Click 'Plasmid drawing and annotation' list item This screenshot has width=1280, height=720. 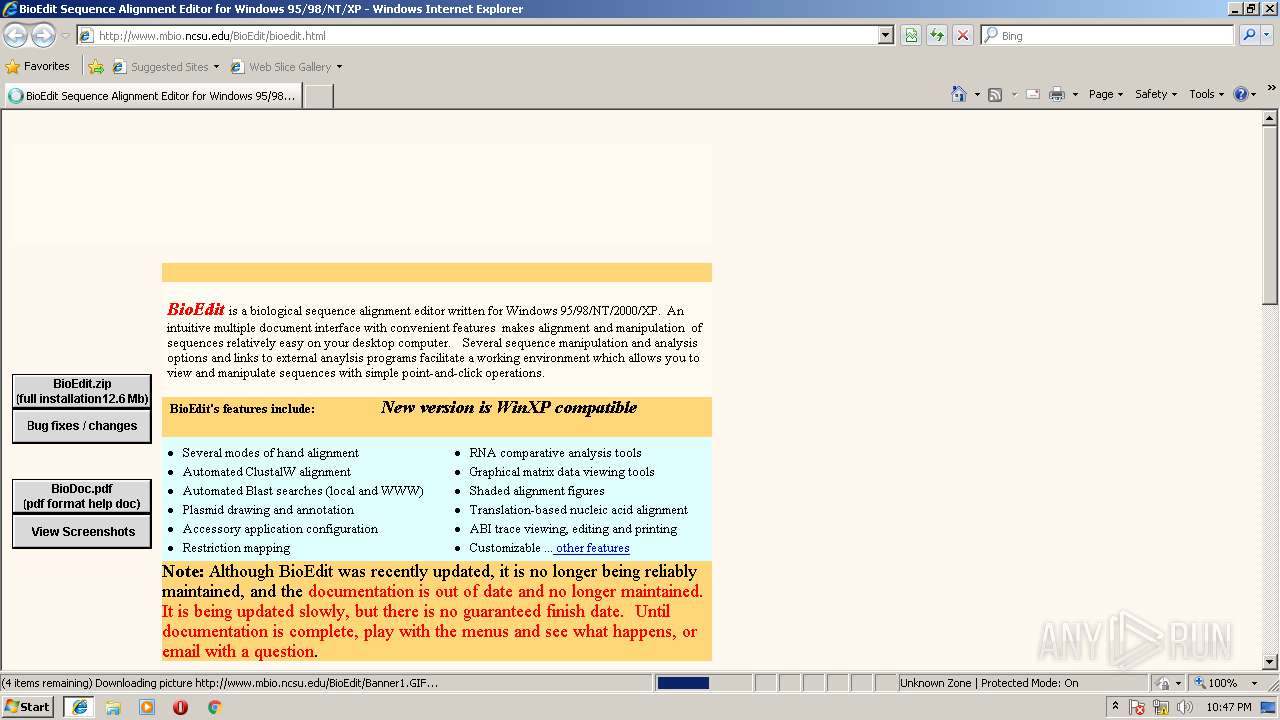click(x=268, y=510)
